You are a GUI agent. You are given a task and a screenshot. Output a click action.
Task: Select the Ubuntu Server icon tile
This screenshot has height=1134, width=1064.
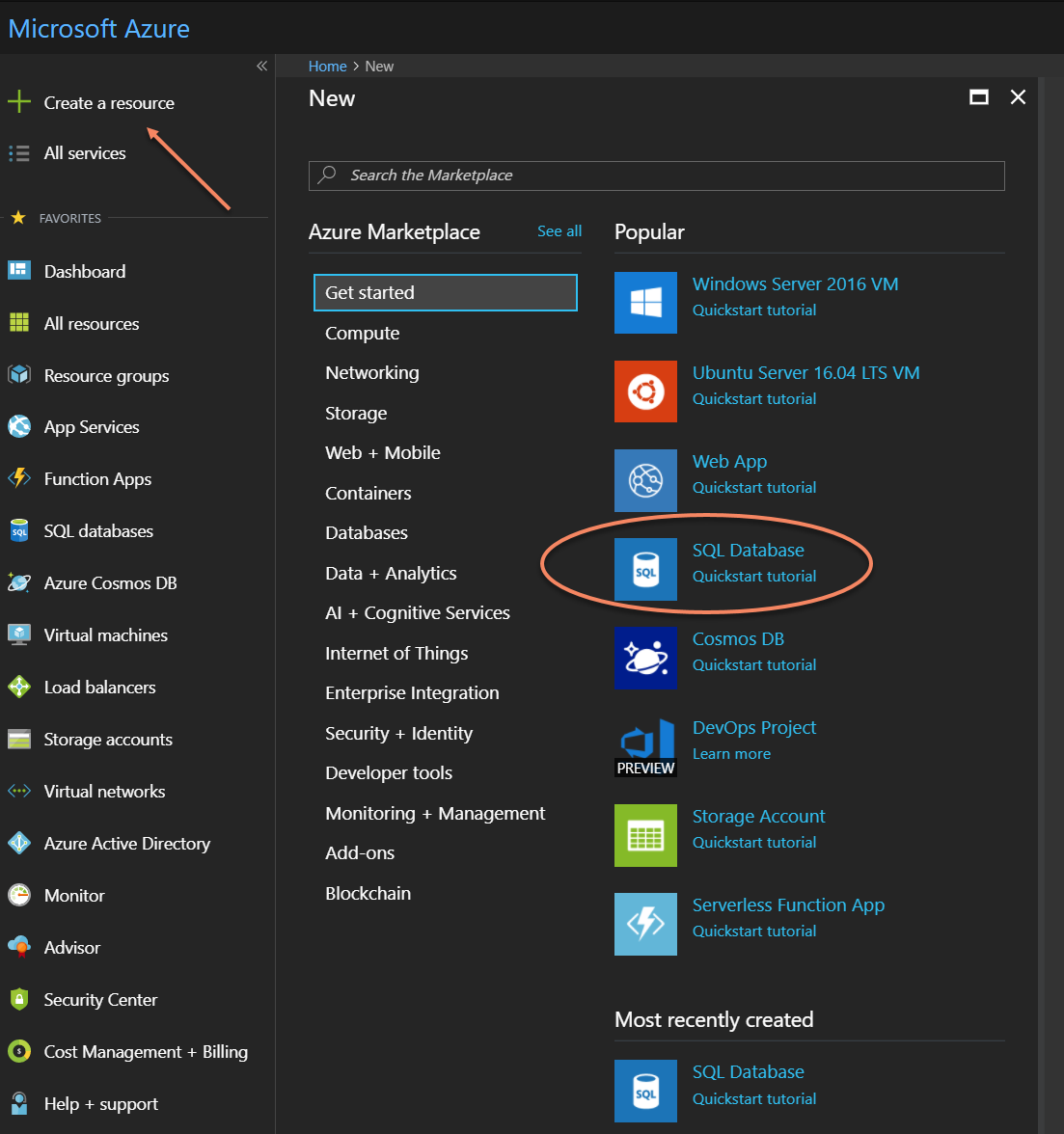(645, 391)
